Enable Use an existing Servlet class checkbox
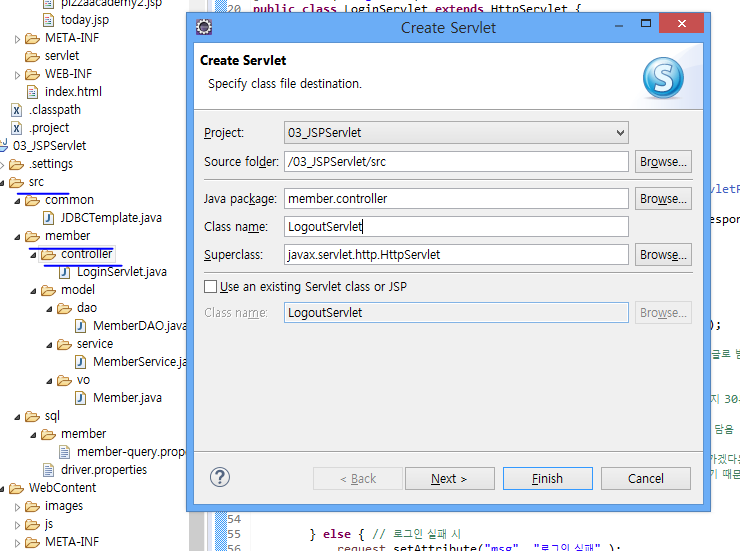Image resolution: width=740 pixels, height=551 pixels. pyautogui.click(x=210, y=287)
